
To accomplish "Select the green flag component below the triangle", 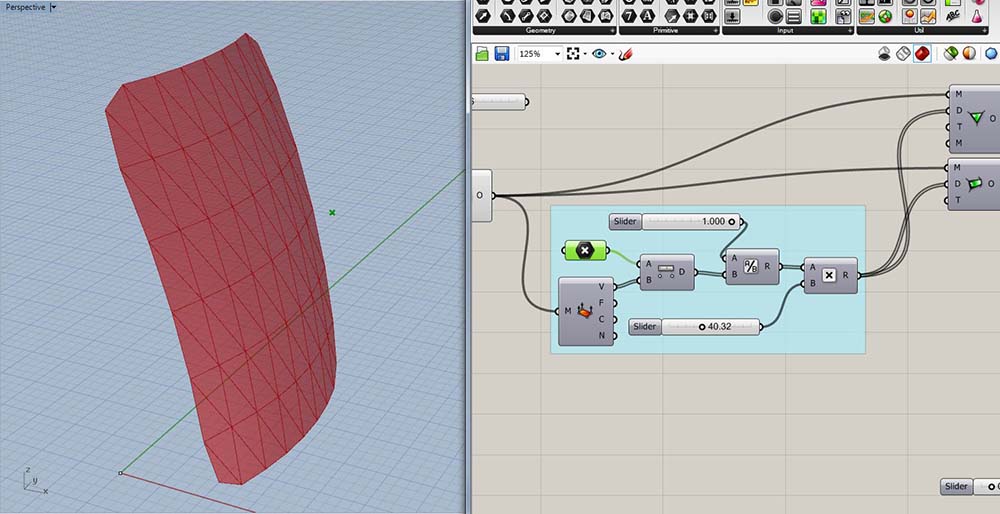I will tap(976, 184).
